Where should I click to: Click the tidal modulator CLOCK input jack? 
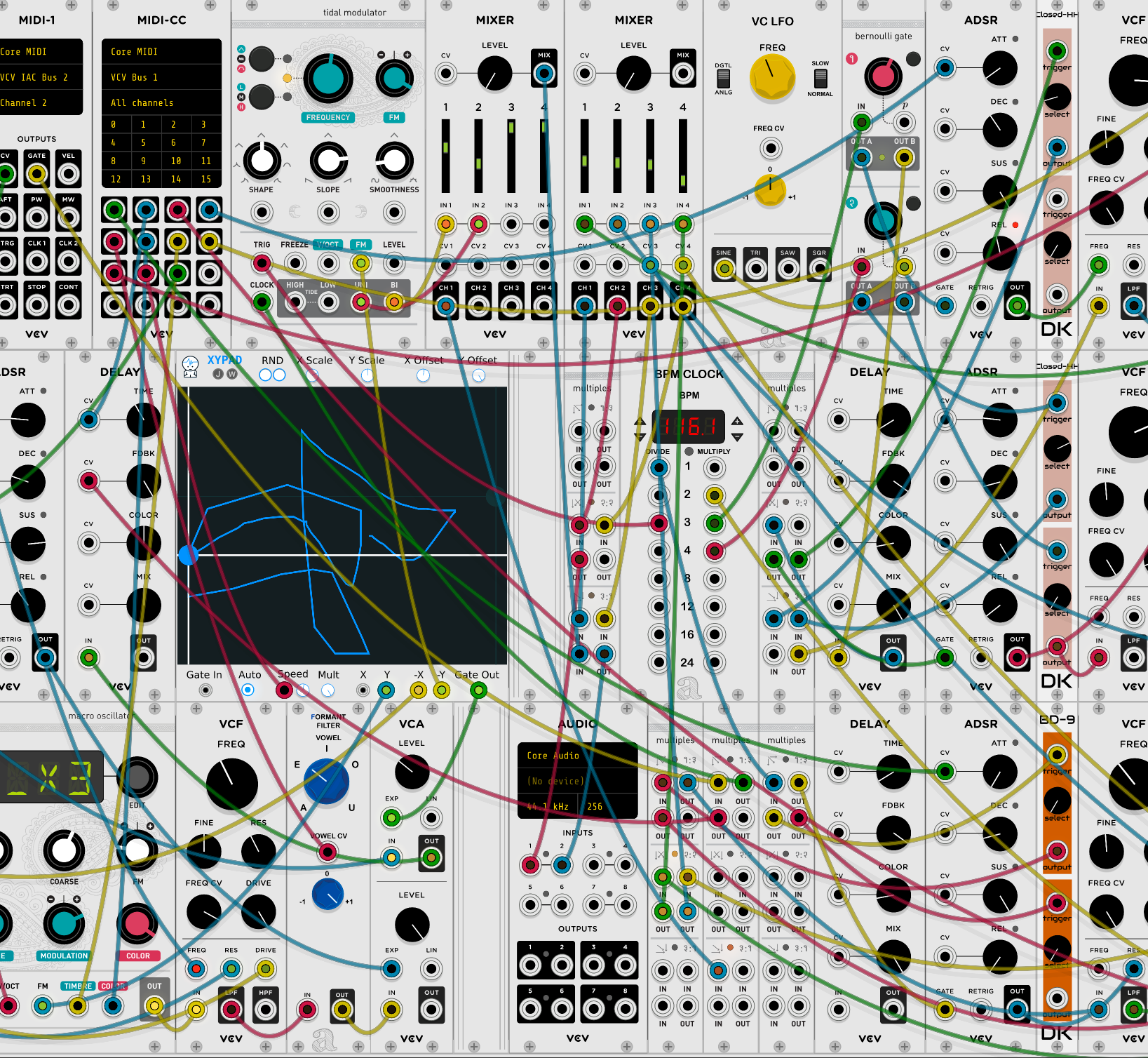tap(262, 302)
